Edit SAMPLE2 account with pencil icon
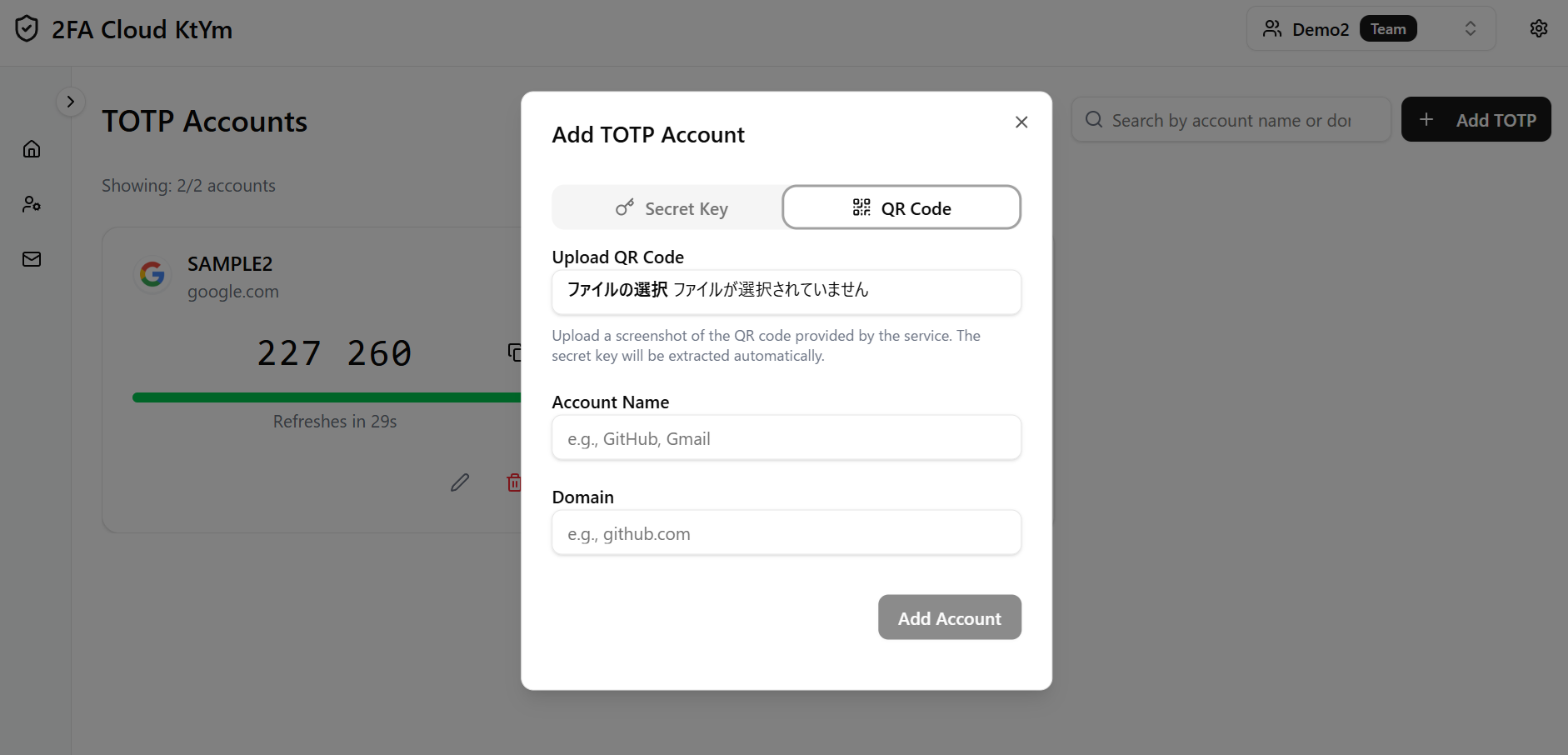The height and width of the screenshot is (755, 1568). pyautogui.click(x=460, y=482)
